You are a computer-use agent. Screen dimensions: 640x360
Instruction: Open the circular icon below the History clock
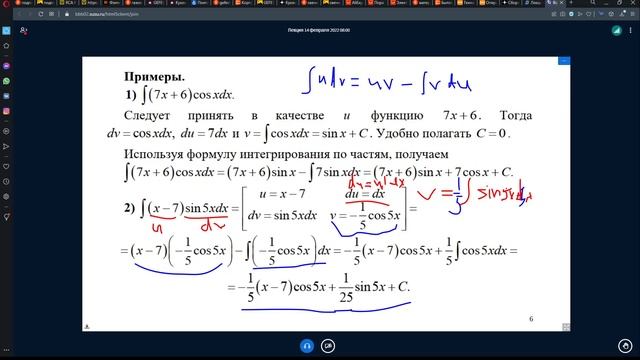(x=6, y=197)
